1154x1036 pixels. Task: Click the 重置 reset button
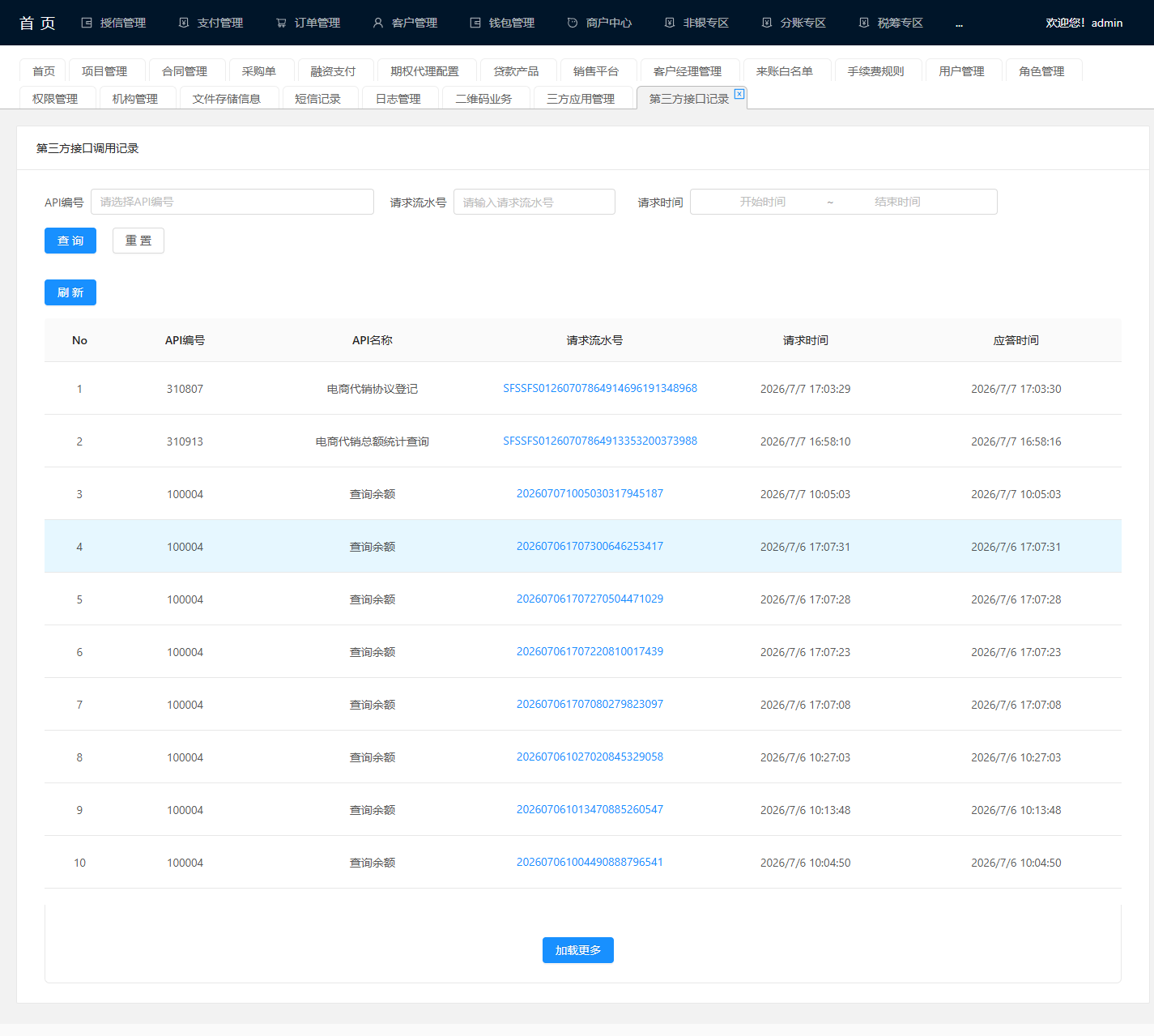(138, 241)
